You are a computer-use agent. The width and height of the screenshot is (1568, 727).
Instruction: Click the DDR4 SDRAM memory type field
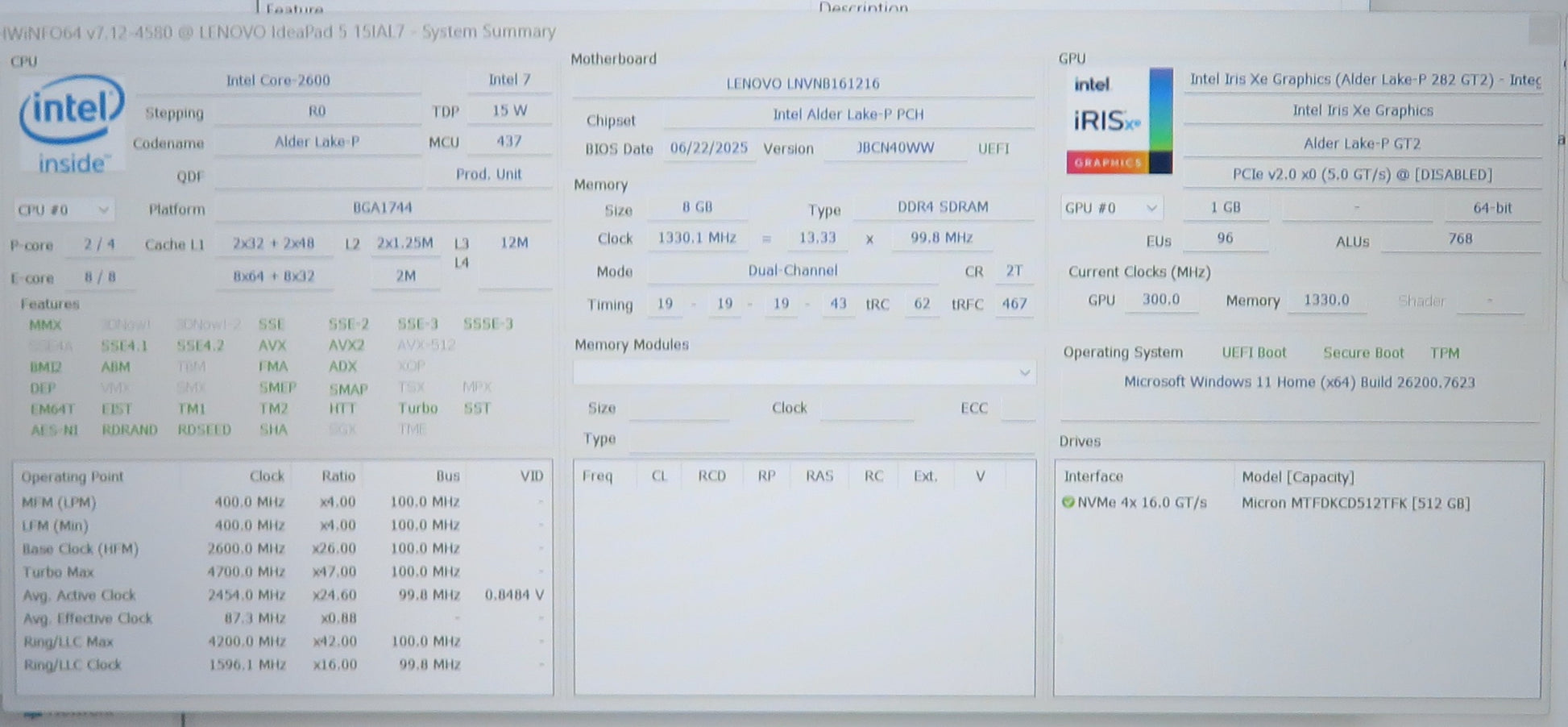point(943,207)
